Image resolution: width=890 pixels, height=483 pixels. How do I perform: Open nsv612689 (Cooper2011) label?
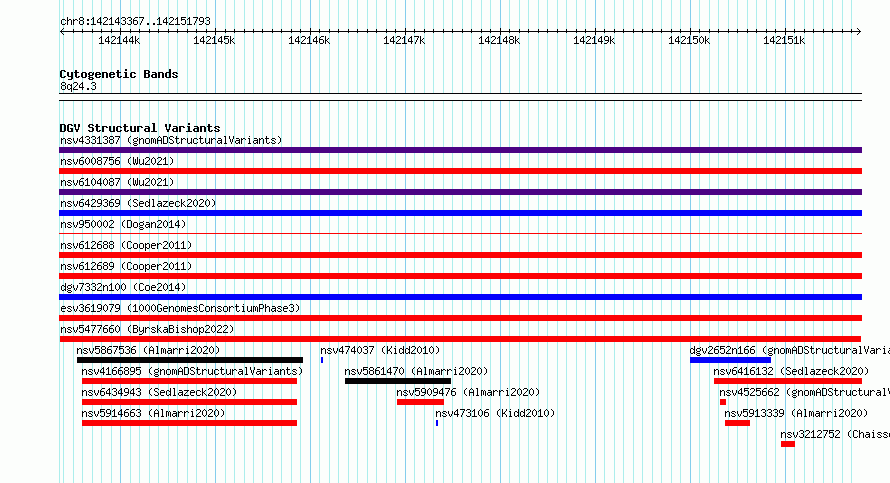pos(126,266)
